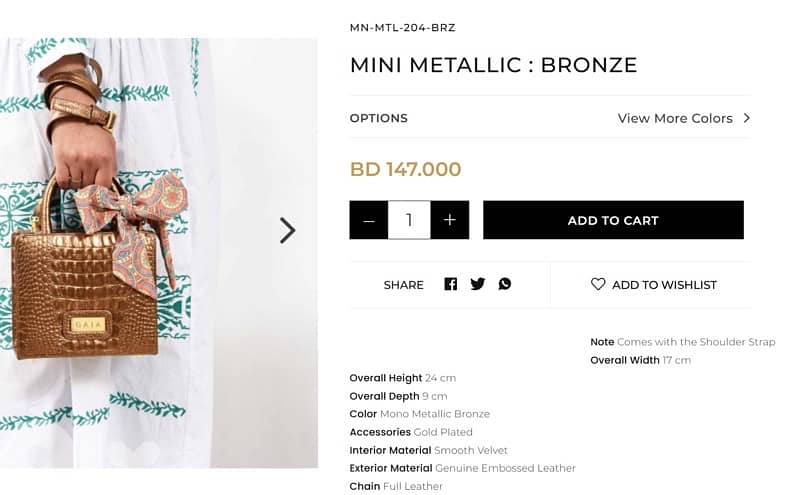
Task: Click the Add to Wishlist text
Action: click(x=664, y=285)
